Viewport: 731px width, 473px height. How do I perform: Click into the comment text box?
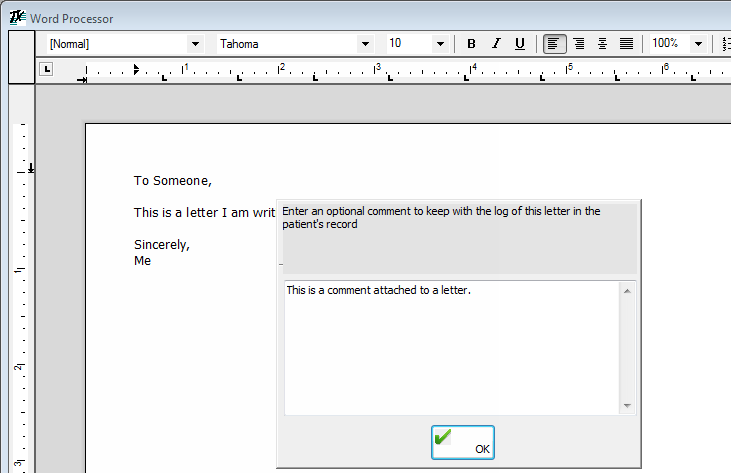[x=452, y=348]
